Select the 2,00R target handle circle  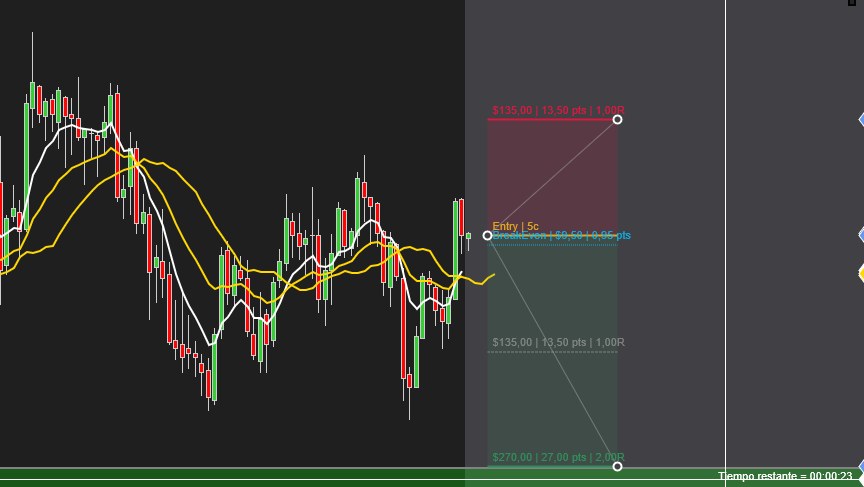[x=617, y=467]
